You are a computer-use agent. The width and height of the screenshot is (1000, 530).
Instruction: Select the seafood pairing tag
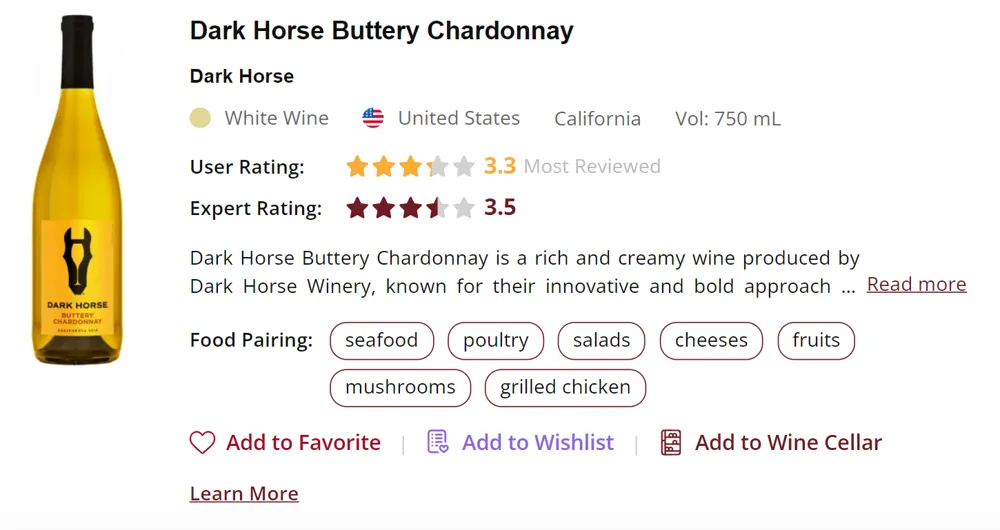381,341
